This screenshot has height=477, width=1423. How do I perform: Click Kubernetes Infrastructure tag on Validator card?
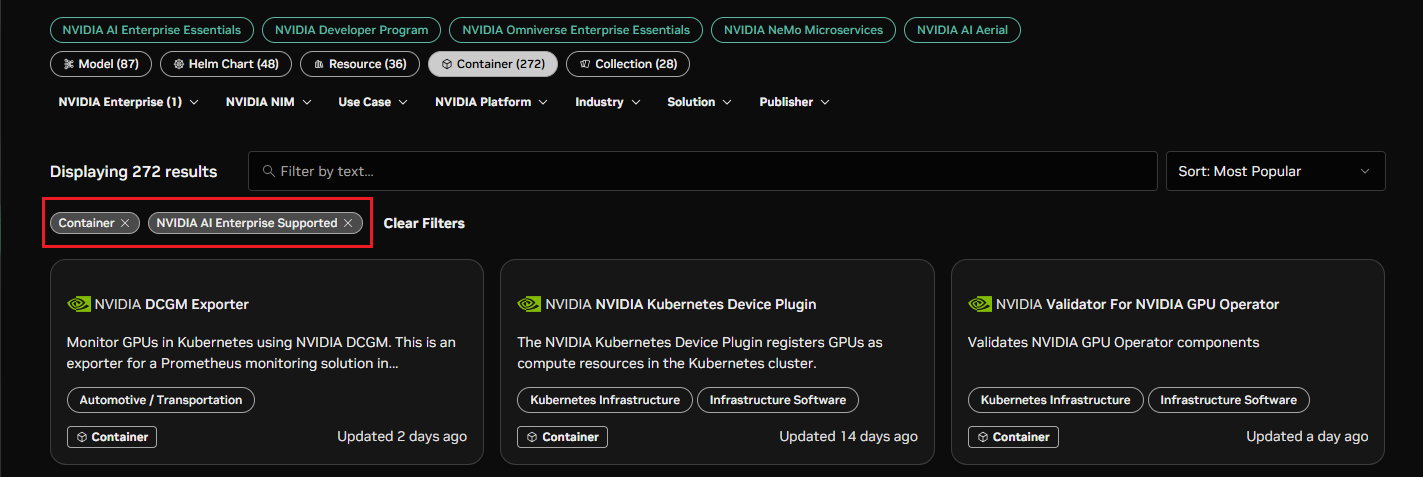tap(1056, 400)
